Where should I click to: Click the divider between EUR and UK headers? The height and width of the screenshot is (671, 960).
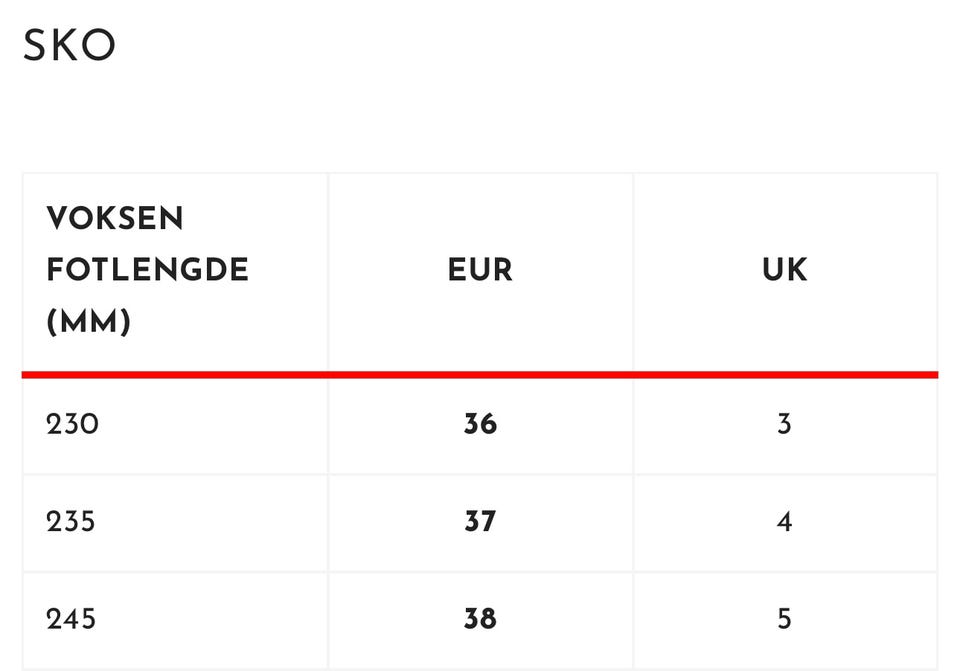(x=633, y=270)
